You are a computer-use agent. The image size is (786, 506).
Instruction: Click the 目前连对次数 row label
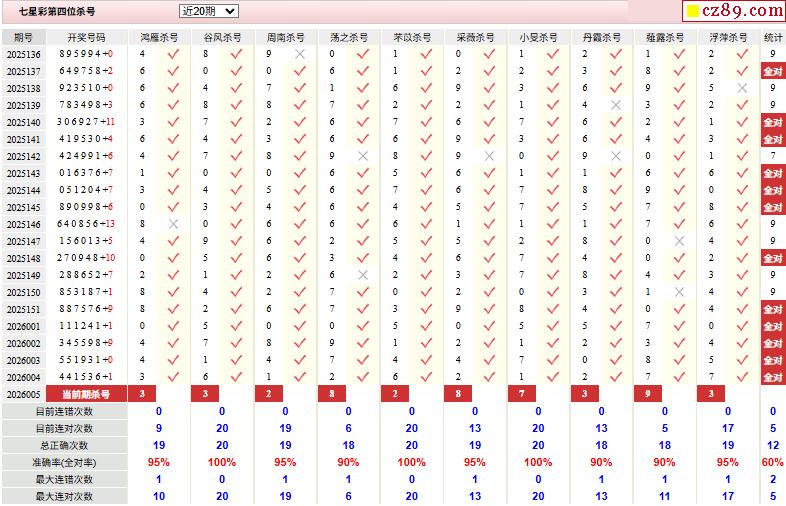point(64,428)
